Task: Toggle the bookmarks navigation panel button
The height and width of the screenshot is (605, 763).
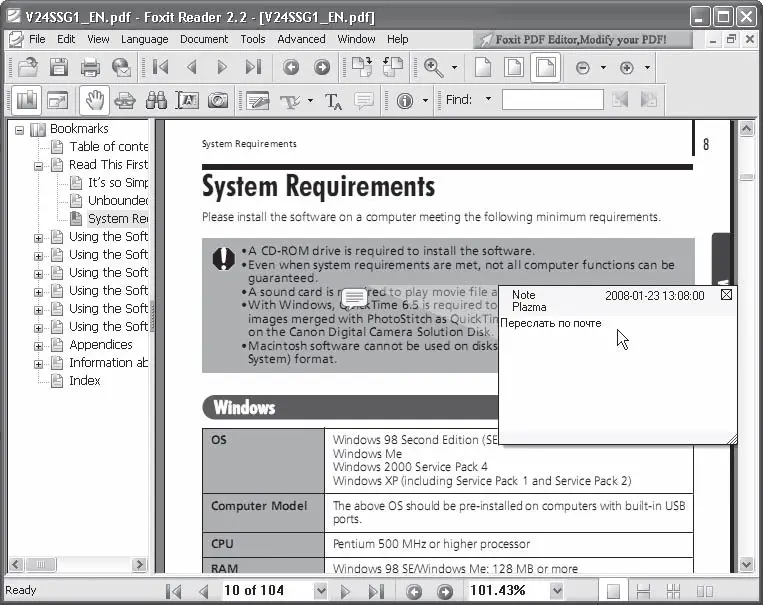Action: click(26, 101)
